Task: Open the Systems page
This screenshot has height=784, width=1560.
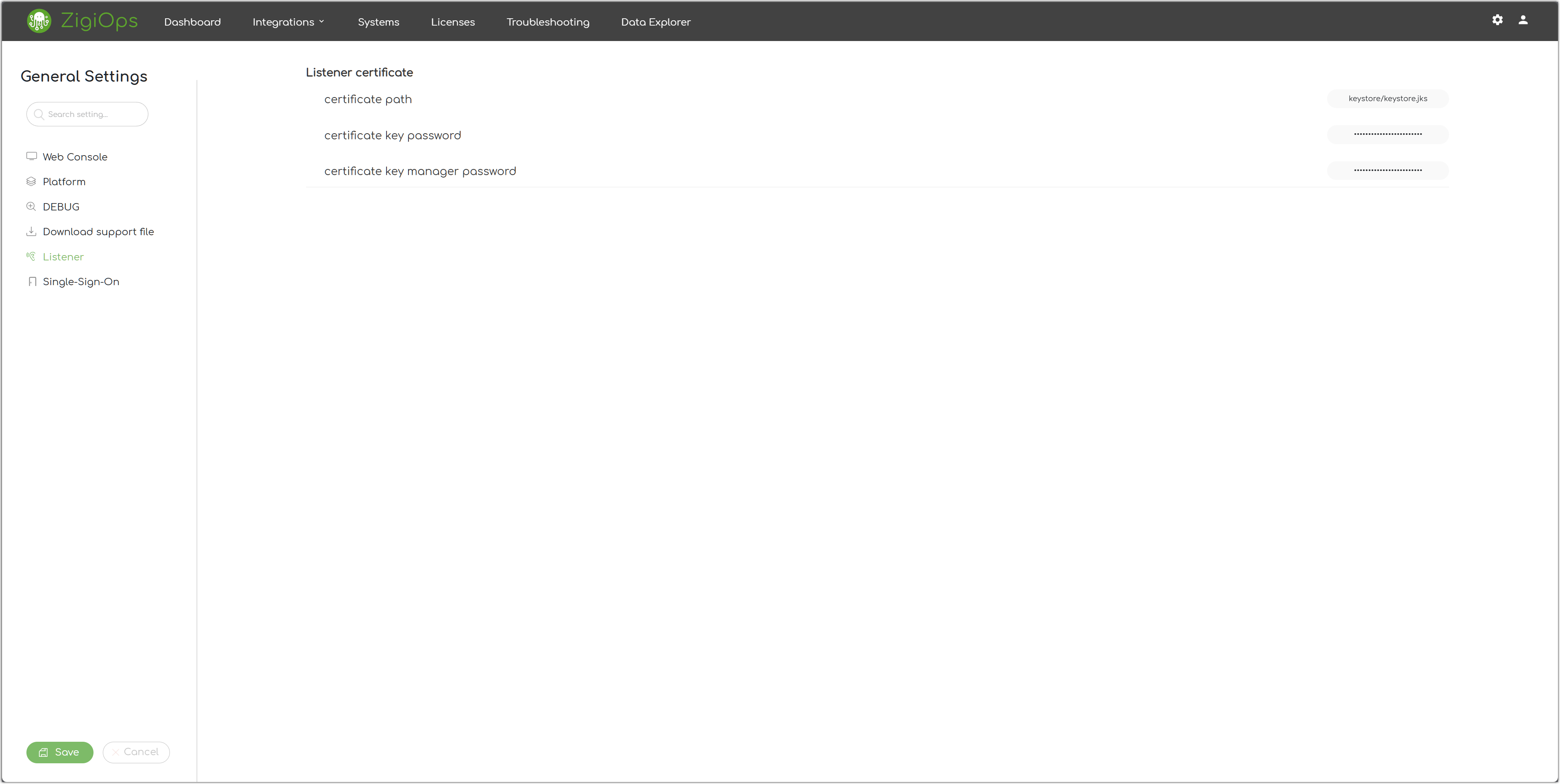Action: pos(378,22)
